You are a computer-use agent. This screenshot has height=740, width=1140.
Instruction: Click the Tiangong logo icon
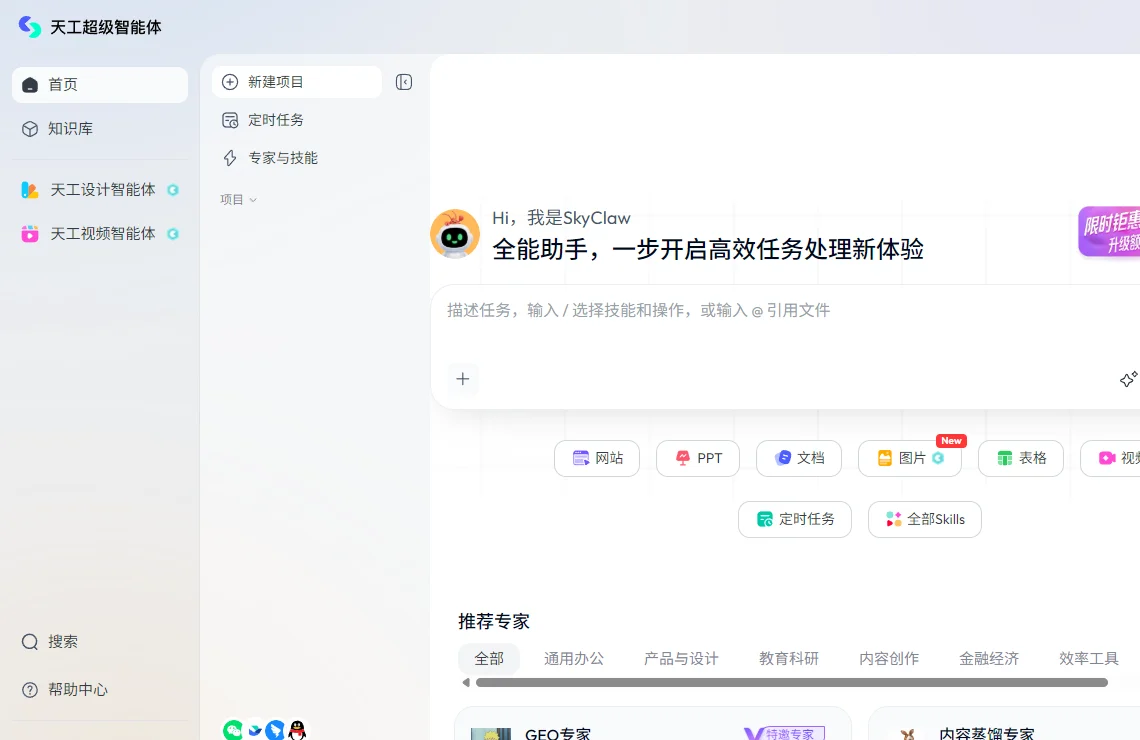click(30, 27)
